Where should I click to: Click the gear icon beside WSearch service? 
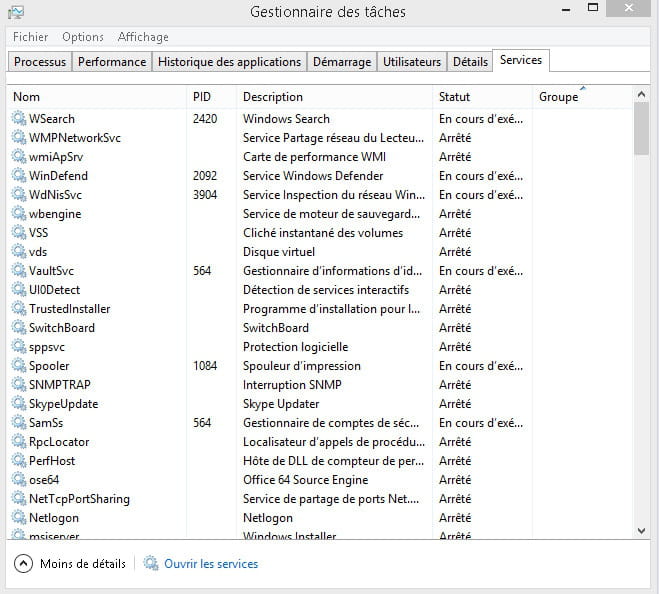(x=19, y=119)
